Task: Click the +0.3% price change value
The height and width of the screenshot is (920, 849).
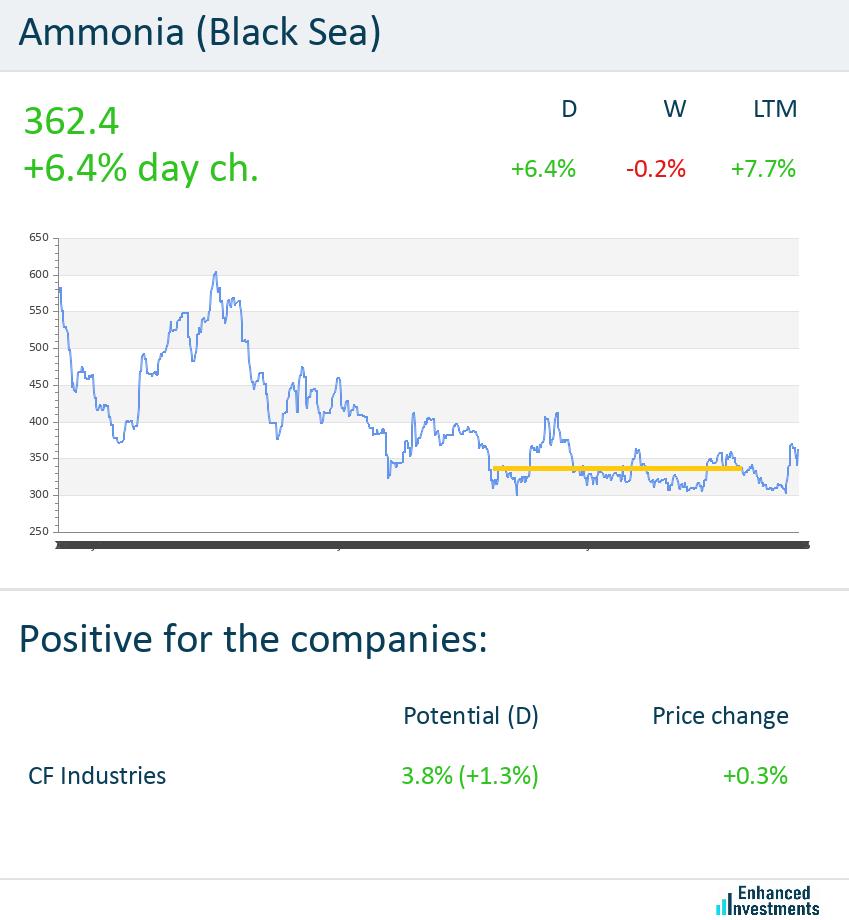Action: point(755,775)
